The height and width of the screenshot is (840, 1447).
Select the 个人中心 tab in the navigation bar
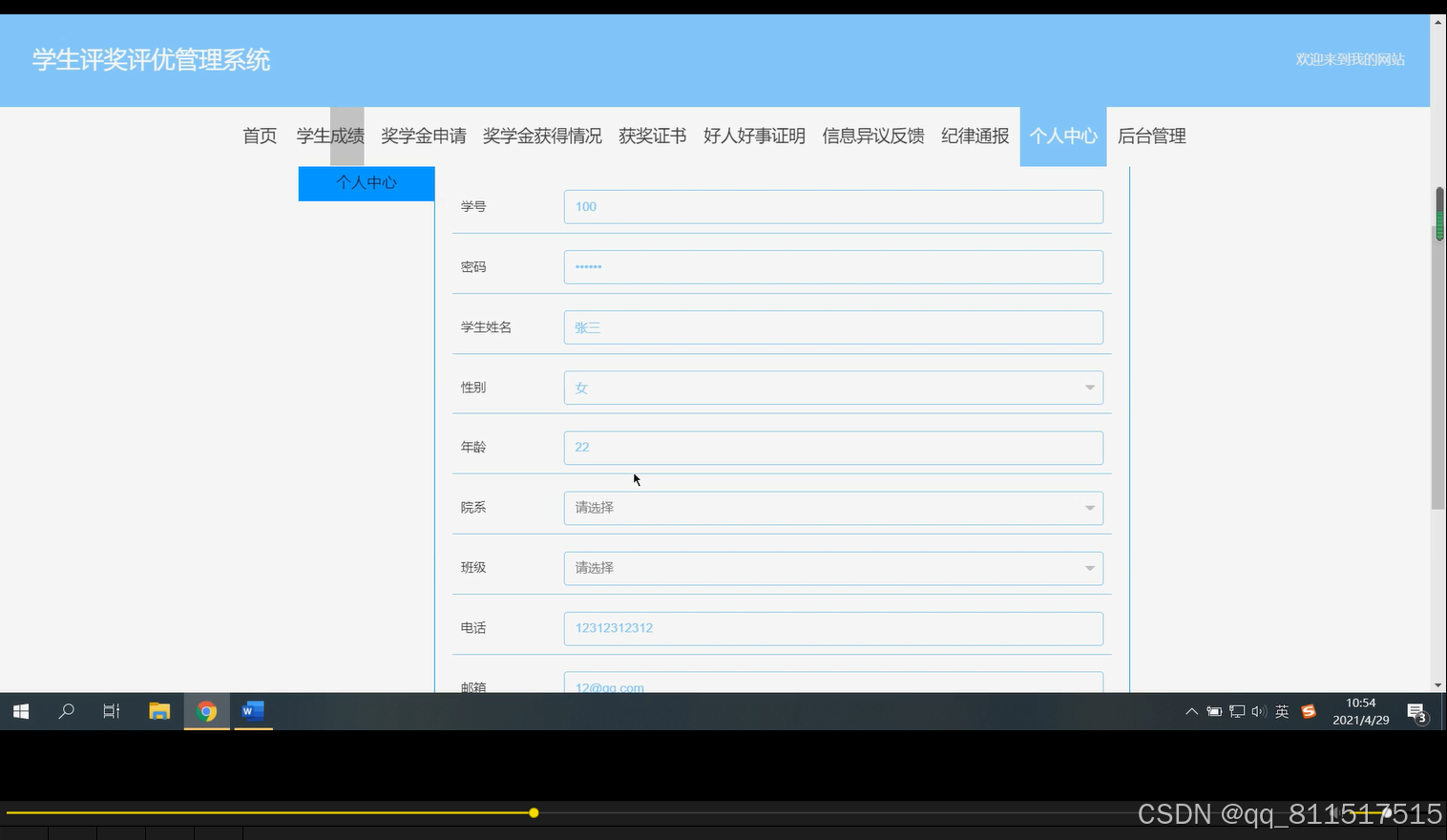[x=1063, y=136]
